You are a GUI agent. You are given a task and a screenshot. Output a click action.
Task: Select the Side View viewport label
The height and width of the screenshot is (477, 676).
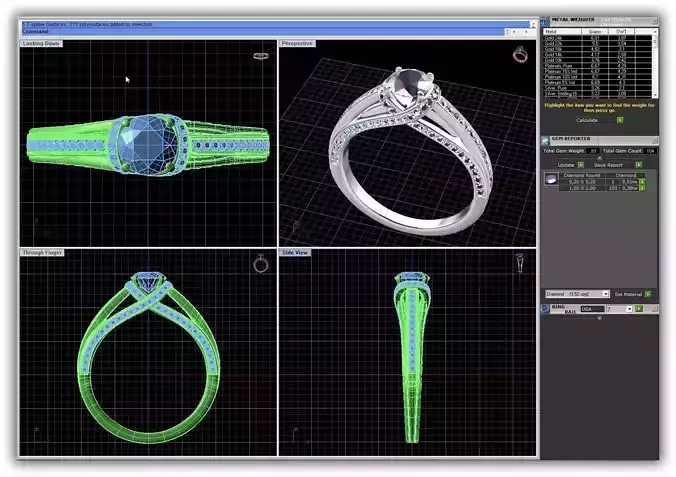pyautogui.click(x=295, y=253)
